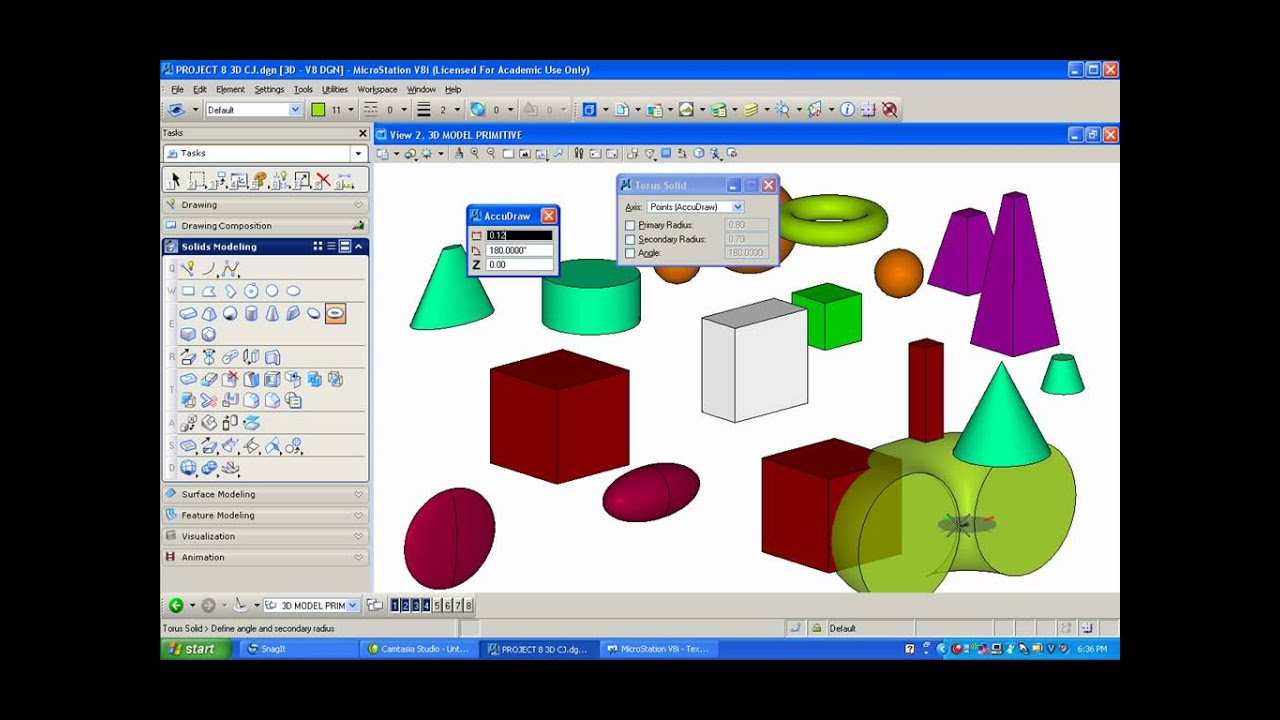Enable the Secondary Radius checkbox

630,239
